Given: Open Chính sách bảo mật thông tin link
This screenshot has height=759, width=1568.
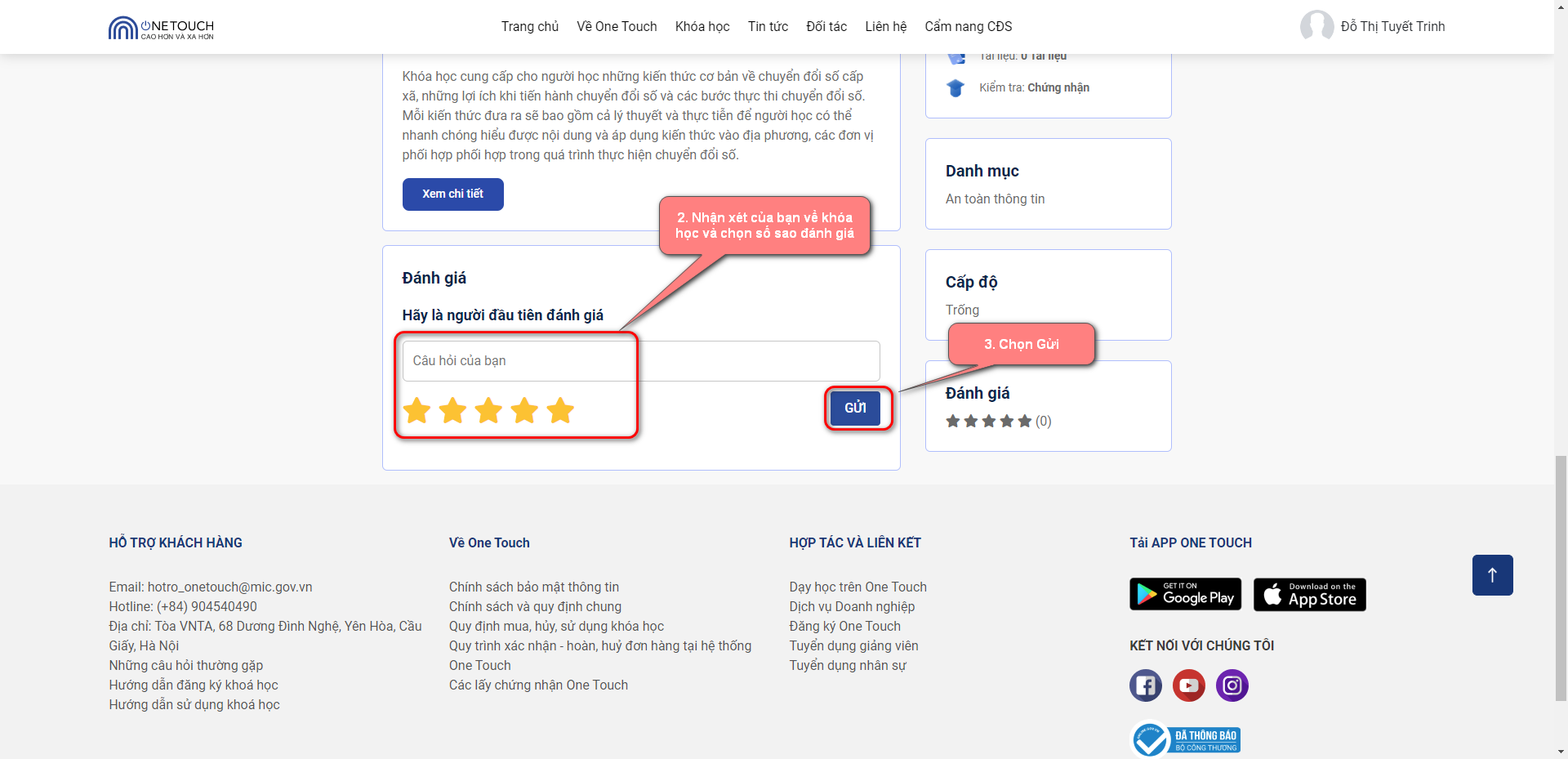Looking at the screenshot, I should tap(533, 587).
